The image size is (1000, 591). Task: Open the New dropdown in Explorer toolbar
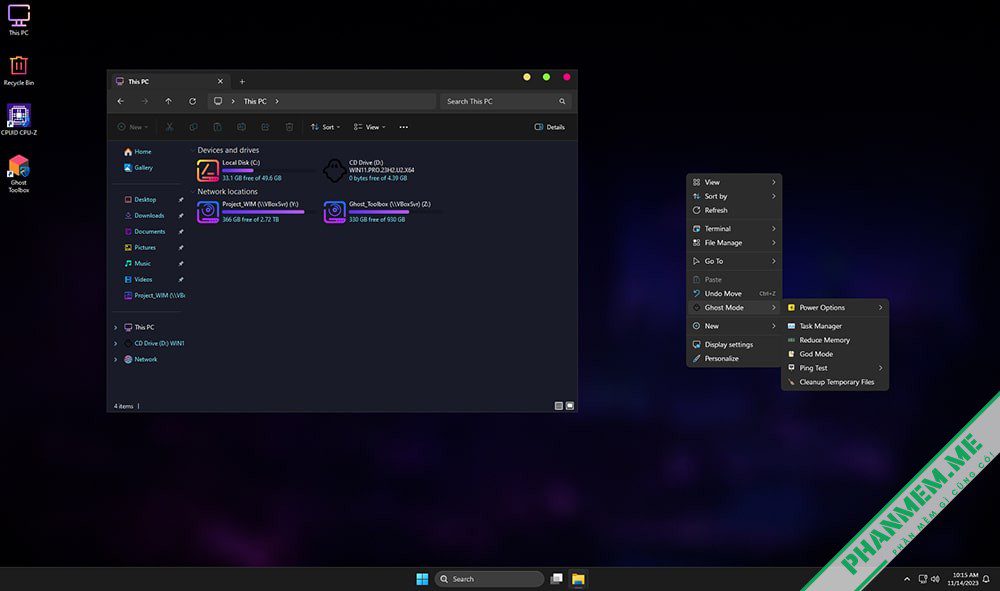coord(133,127)
